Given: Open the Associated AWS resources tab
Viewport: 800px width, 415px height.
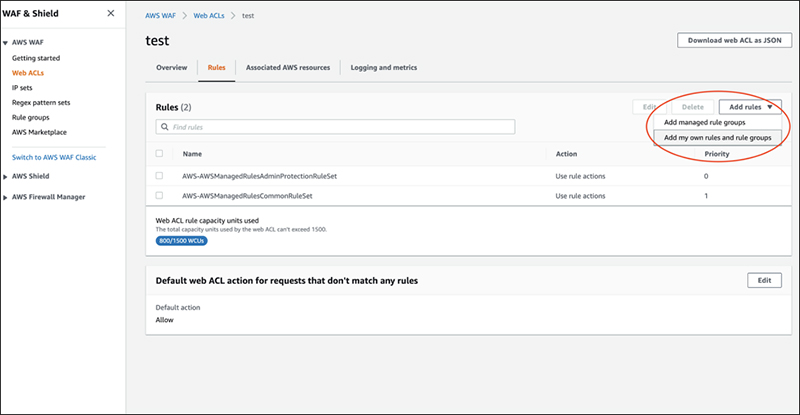Looking at the screenshot, I should pos(287,67).
